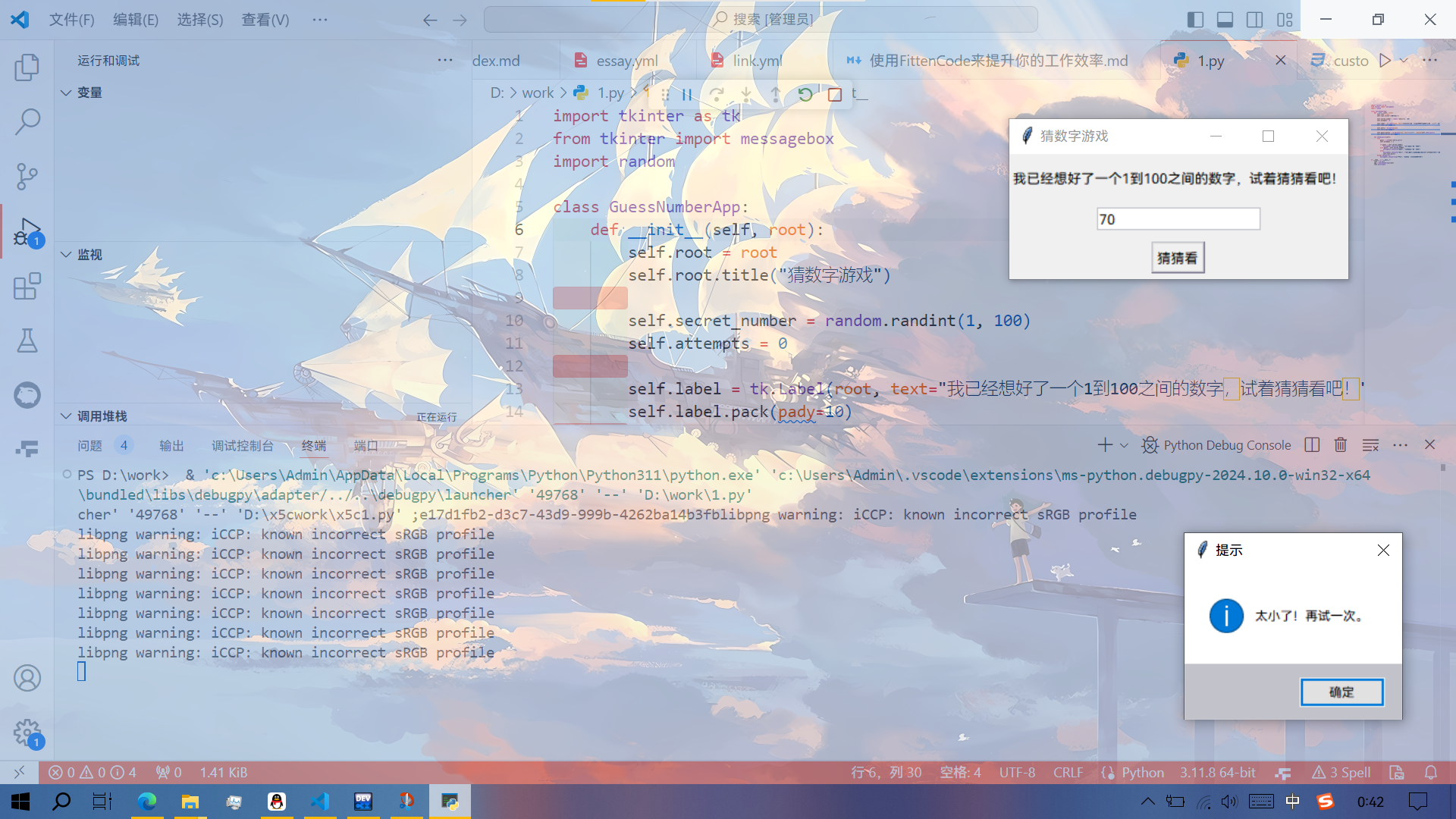Open the Manage gear settings icon
This screenshot has height=819, width=1456.
pos(27,733)
